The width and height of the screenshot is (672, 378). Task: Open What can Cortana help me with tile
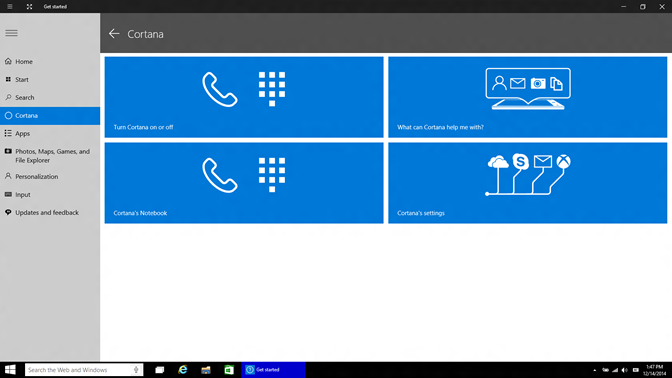[x=528, y=97]
